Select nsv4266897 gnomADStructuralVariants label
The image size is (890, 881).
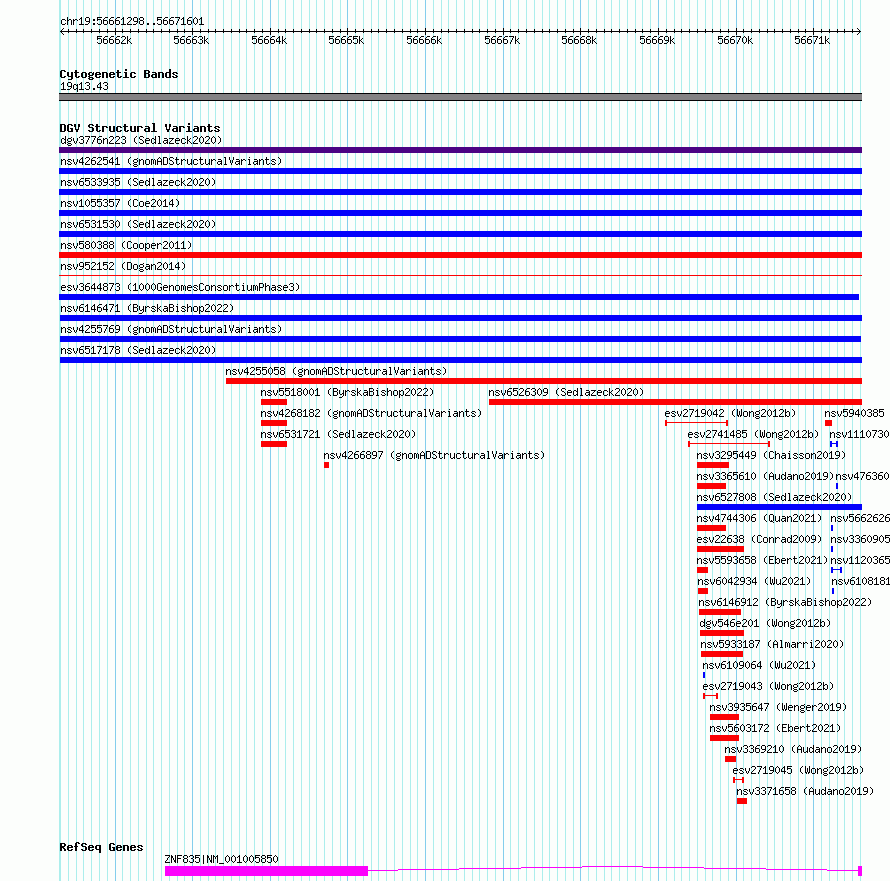click(x=434, y=455)
